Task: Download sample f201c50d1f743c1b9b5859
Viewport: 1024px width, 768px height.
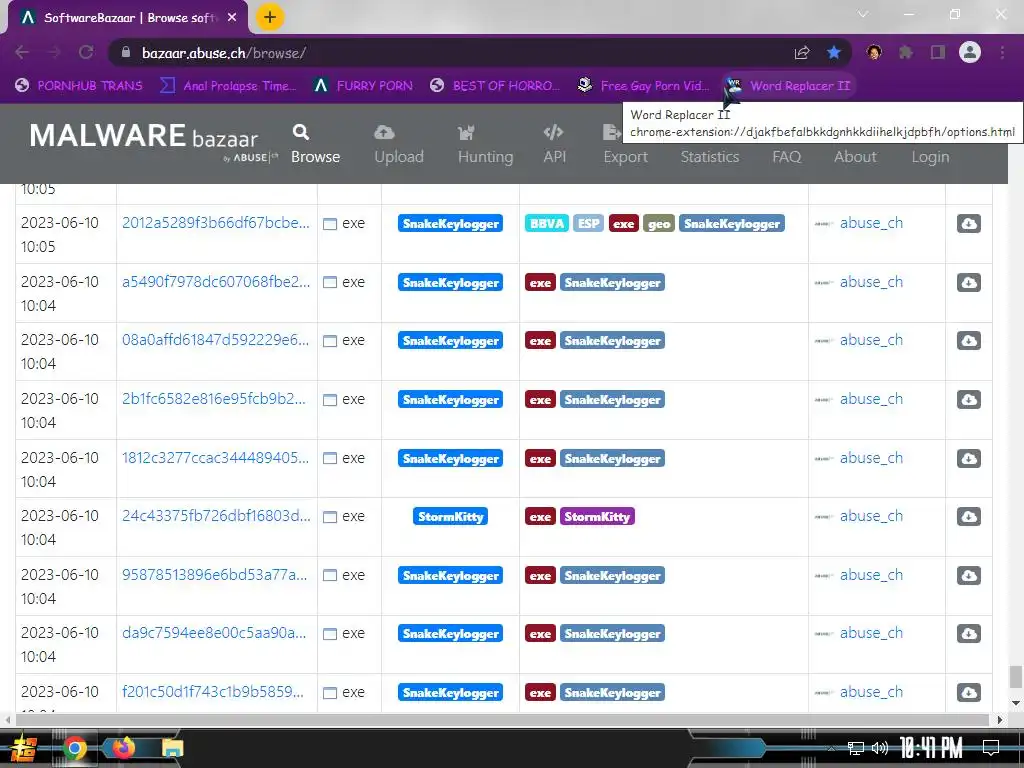Action: (968, 692)
